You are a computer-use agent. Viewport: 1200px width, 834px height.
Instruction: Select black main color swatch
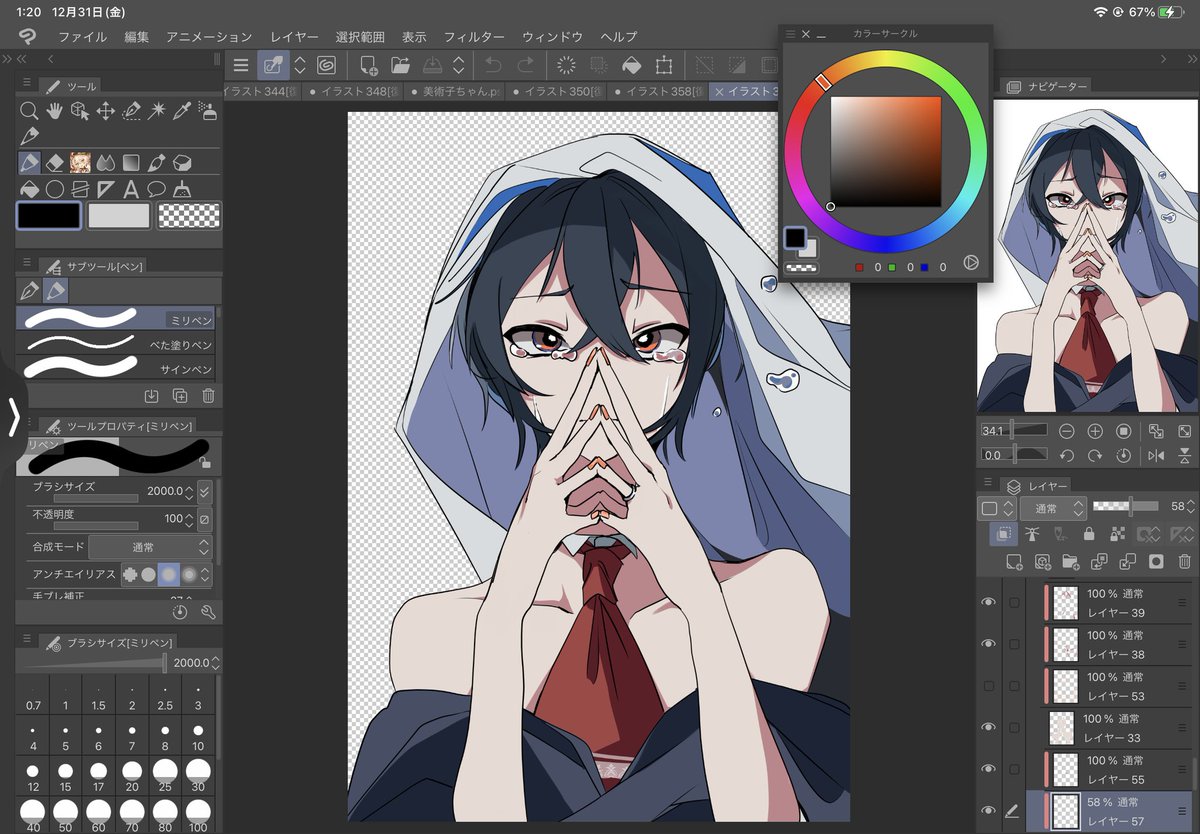click(48, 215)
